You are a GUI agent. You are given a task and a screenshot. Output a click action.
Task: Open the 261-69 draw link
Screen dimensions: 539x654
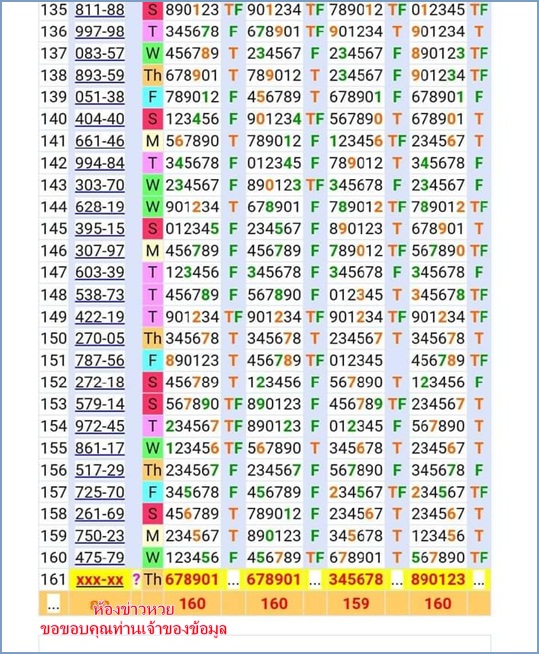tap(100, 514)
